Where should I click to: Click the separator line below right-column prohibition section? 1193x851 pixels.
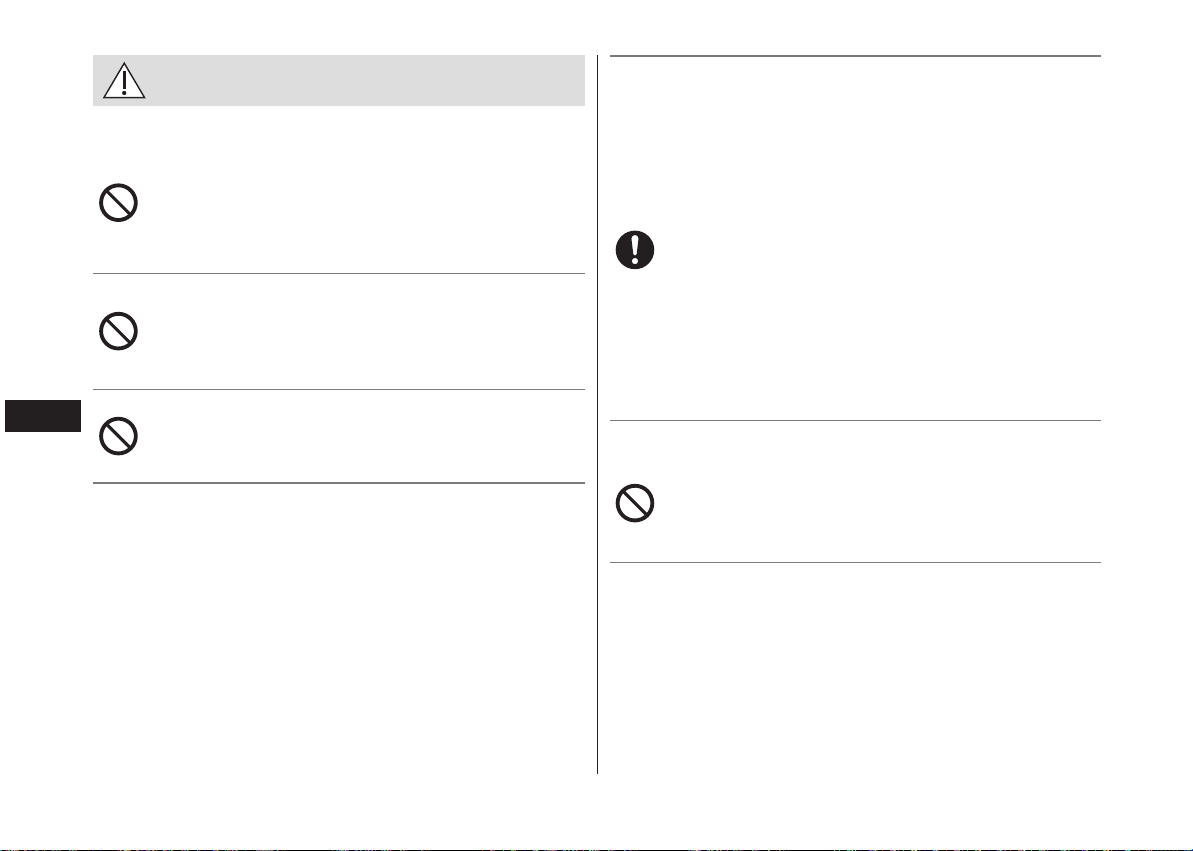coord(855,563)
